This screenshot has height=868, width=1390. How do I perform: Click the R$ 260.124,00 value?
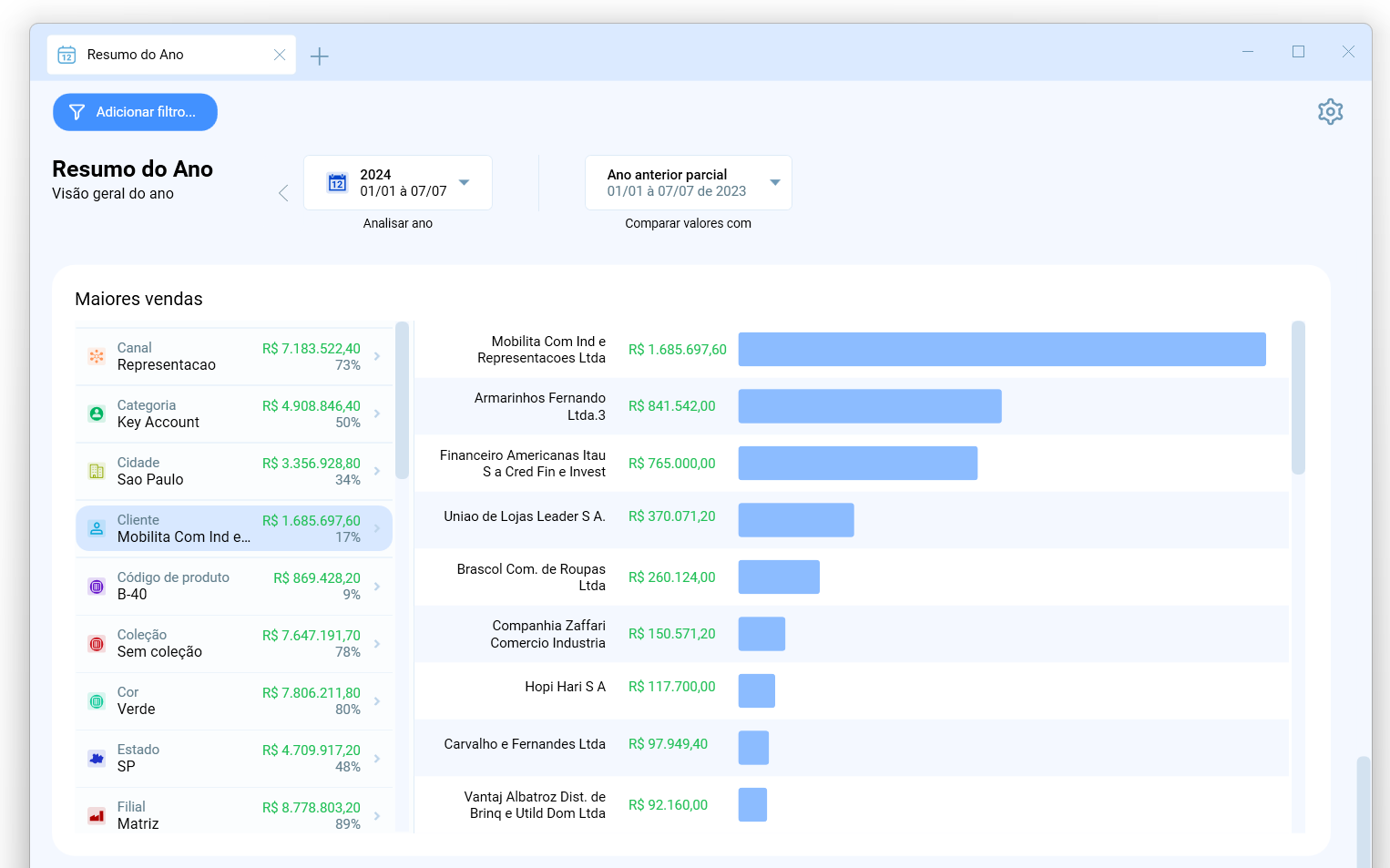(x=672, y=577)
